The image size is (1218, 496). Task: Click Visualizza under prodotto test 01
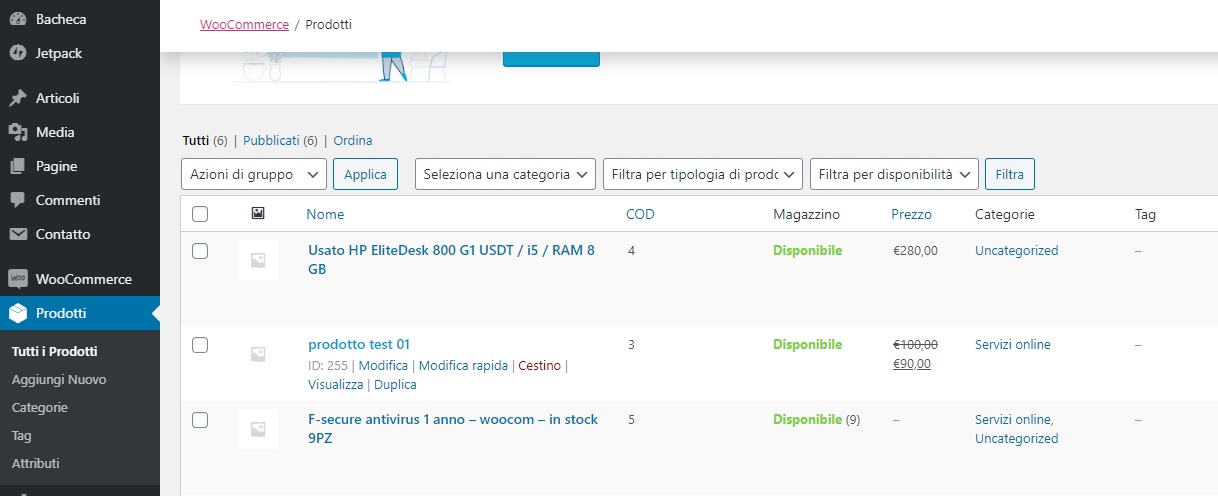[335, 385]
